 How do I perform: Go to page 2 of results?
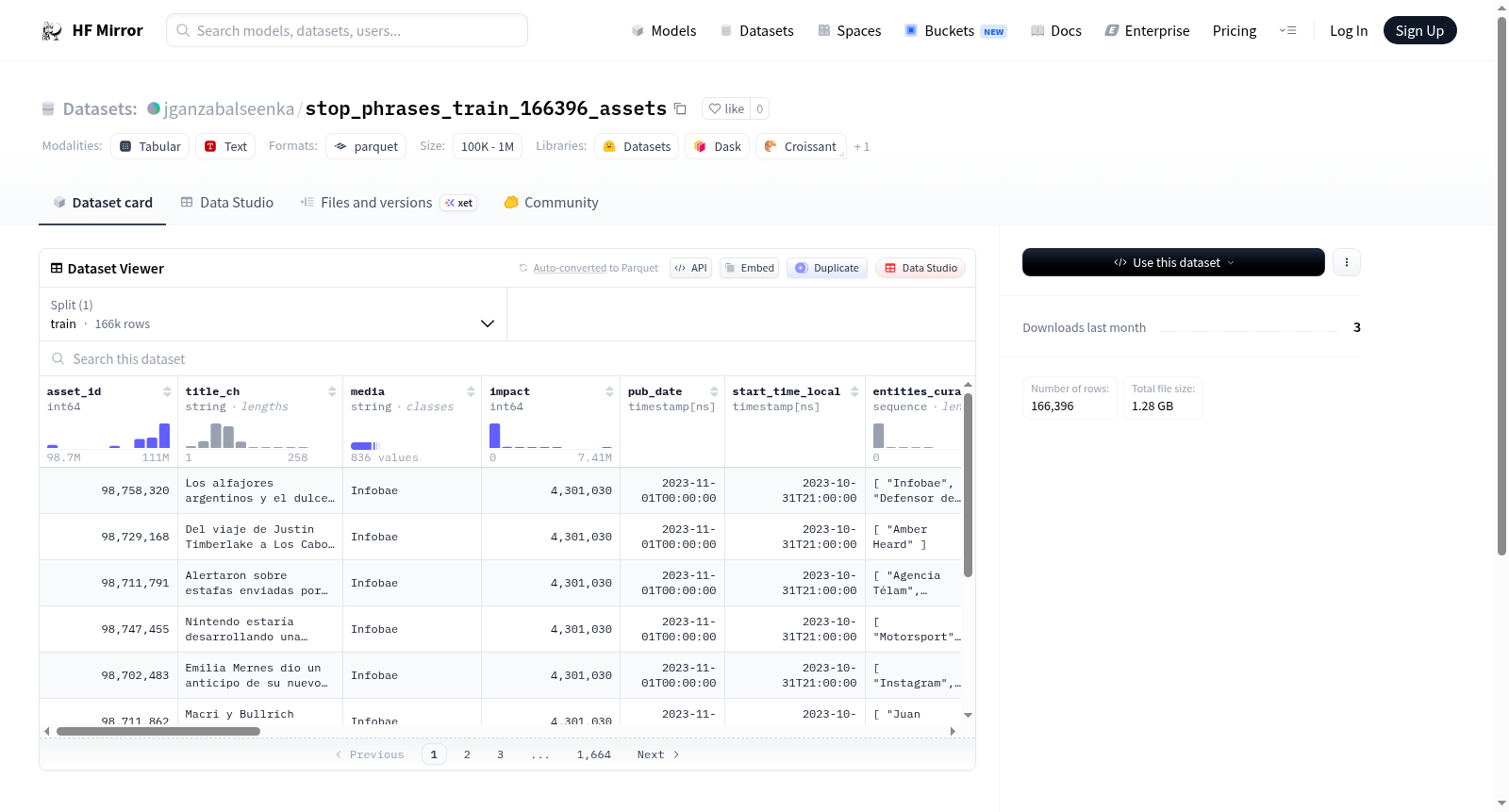pos(467,754)
